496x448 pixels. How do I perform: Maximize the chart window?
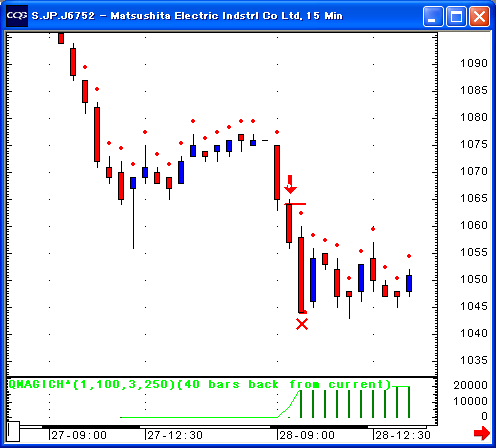456,16
